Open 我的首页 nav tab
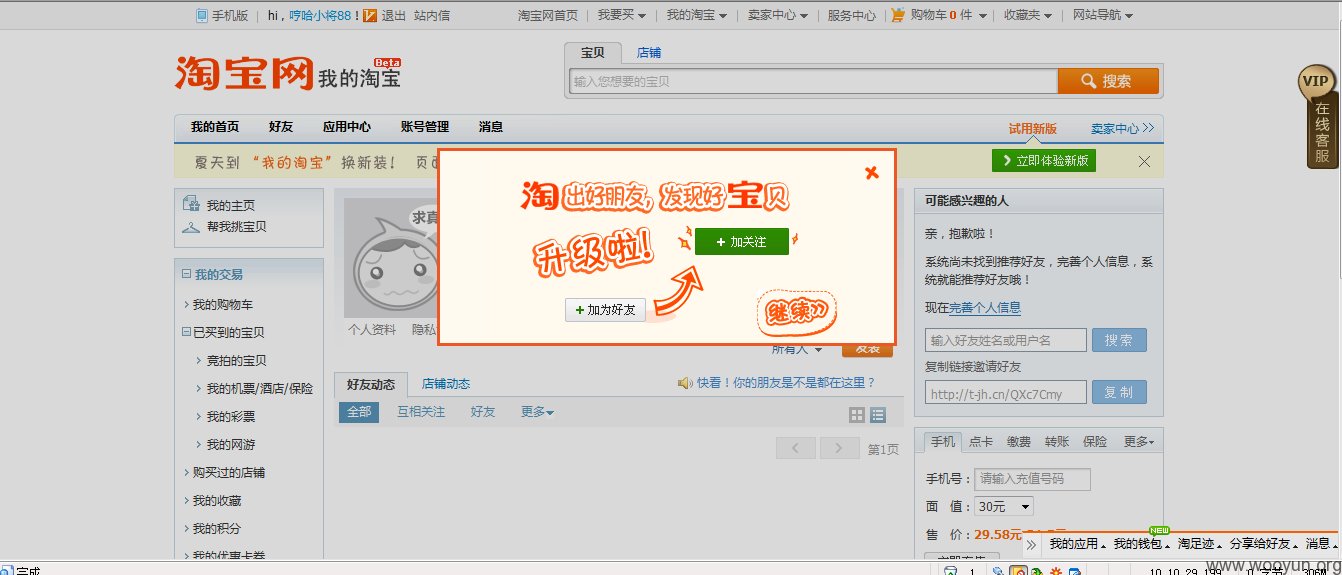Screen dimensions: 1342x575 coord(215,127)
